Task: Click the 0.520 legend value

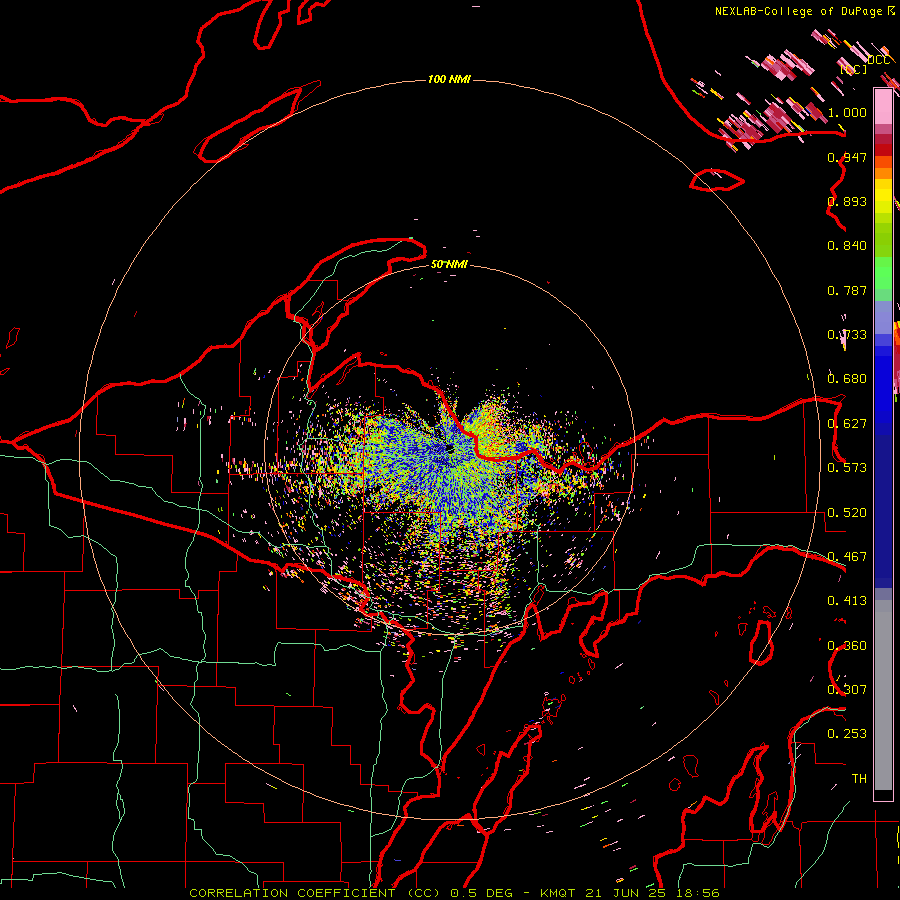Action: pyautogui.click(x=847, y=513)
